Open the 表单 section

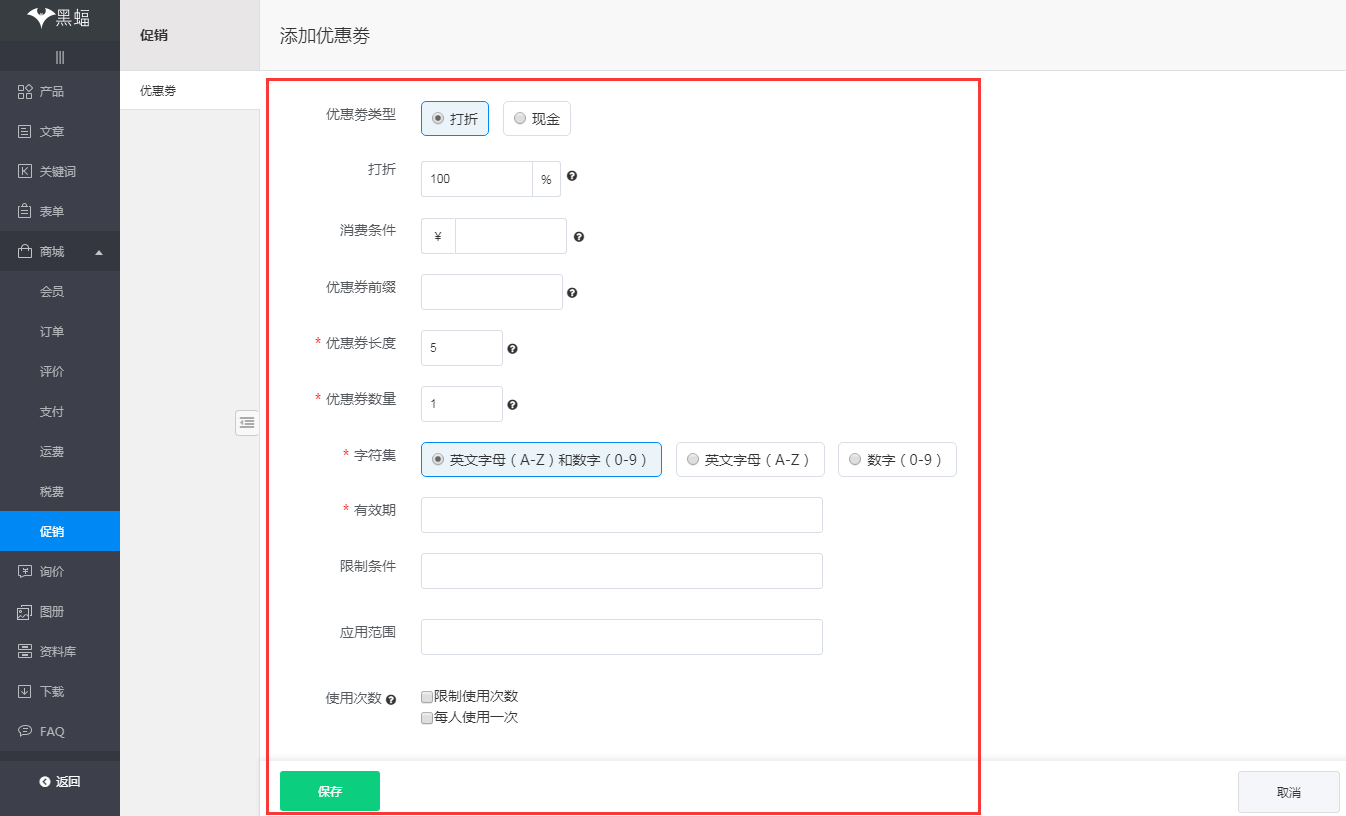[45, 211]
